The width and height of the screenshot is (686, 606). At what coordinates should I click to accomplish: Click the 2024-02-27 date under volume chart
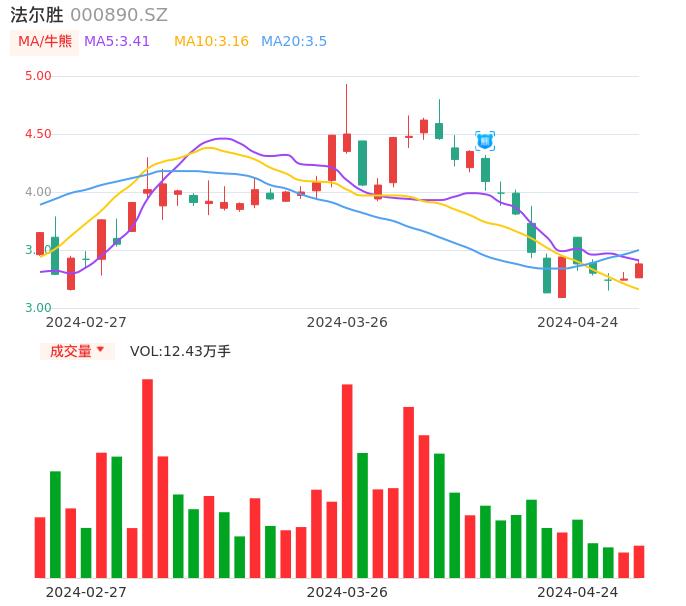[86, 592]
